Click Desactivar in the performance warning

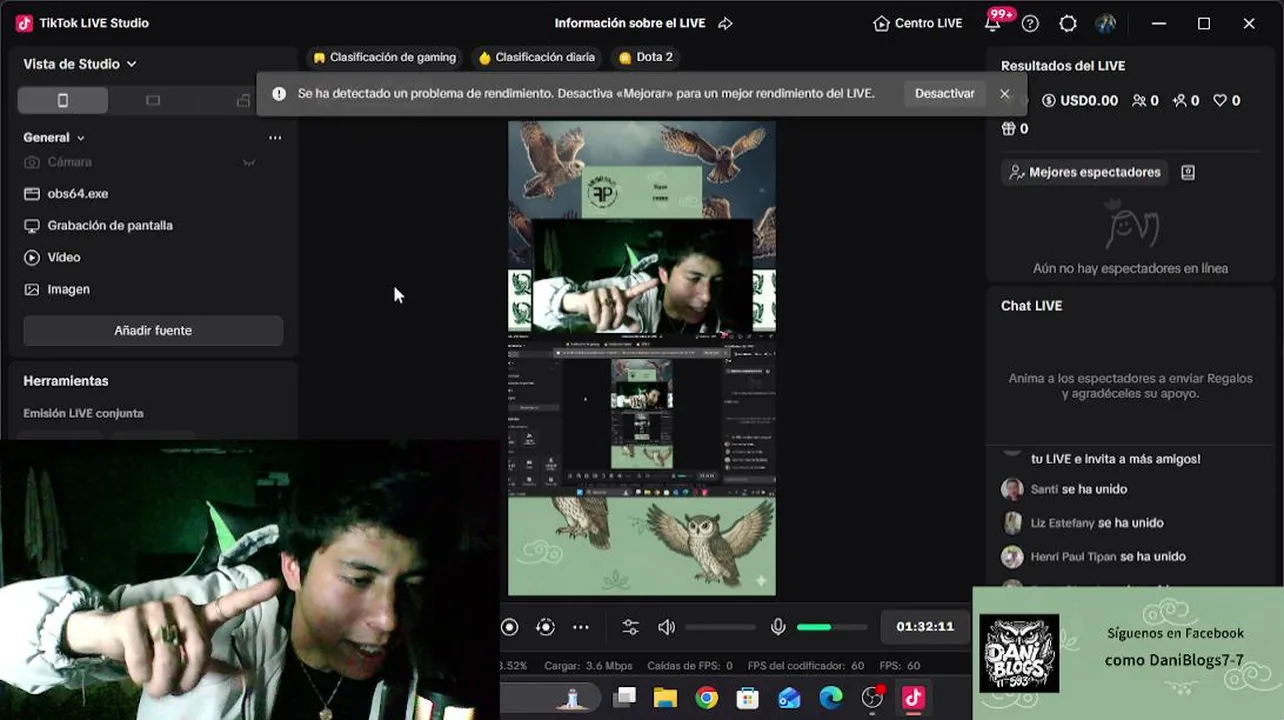tap(944, 93)
